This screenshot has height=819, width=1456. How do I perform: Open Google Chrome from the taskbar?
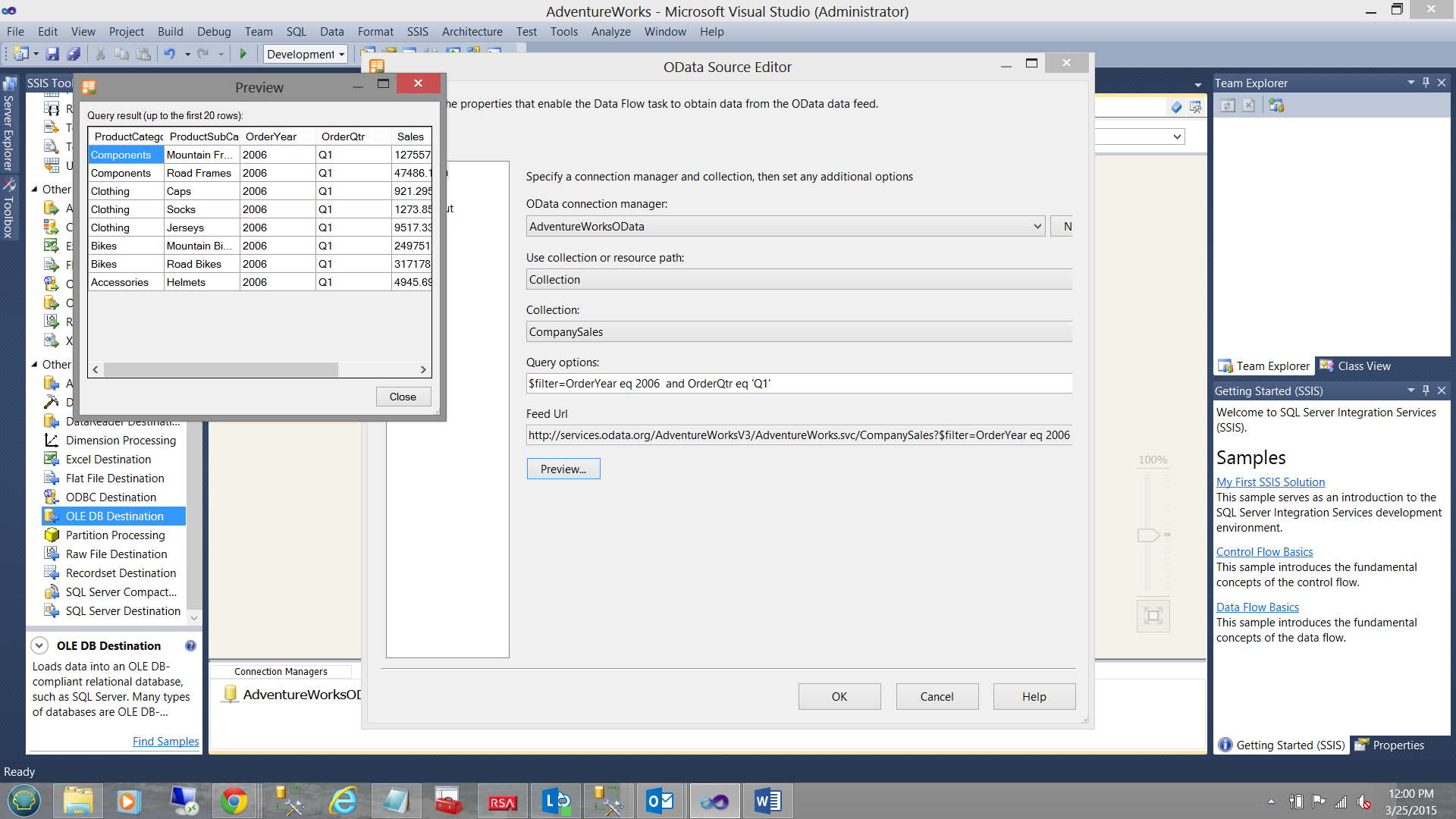(x=234, y=802)
